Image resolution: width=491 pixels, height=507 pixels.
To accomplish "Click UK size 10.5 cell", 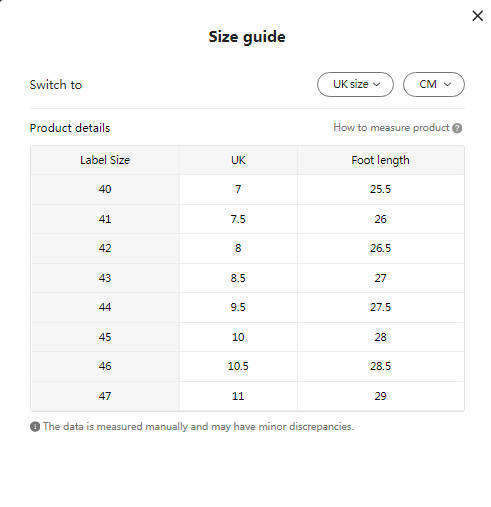I will [x=238, y=366].
